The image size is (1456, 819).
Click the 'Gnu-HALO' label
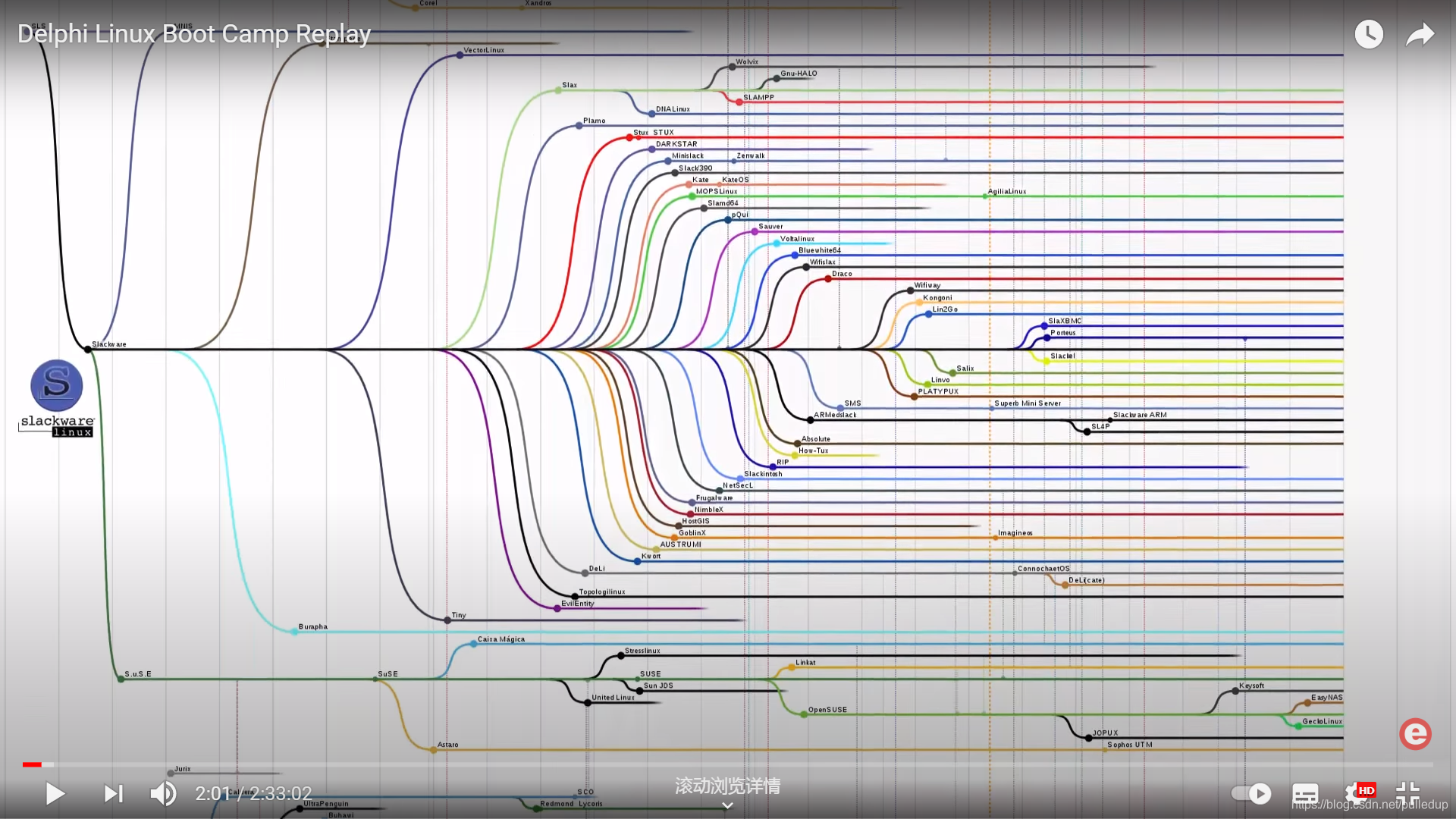pos(799,74)
